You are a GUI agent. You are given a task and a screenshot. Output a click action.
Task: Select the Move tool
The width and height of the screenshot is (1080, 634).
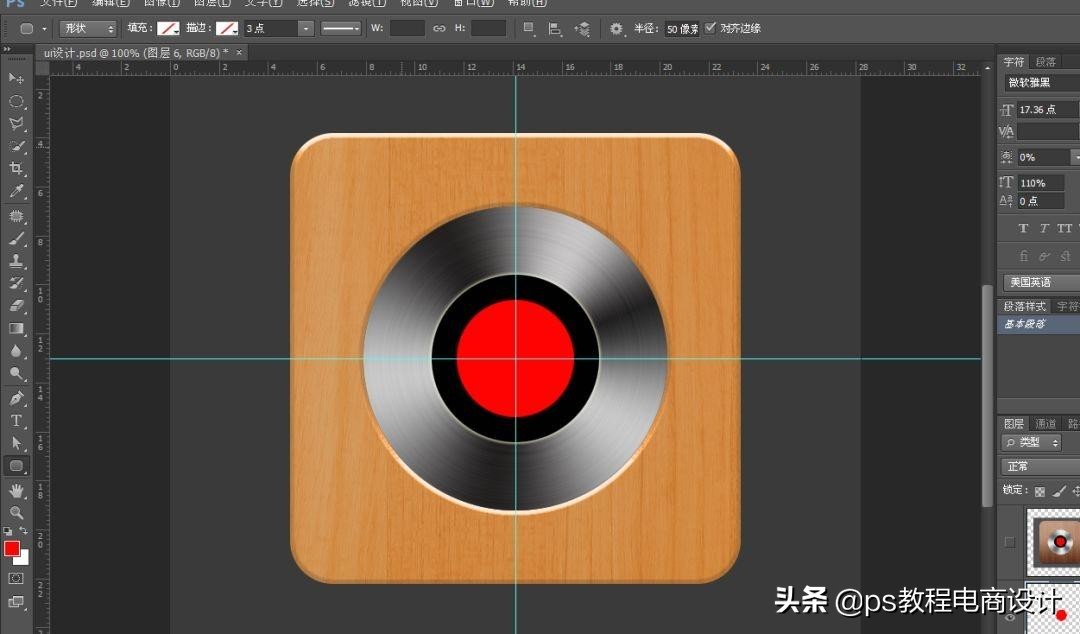[16, 78]
